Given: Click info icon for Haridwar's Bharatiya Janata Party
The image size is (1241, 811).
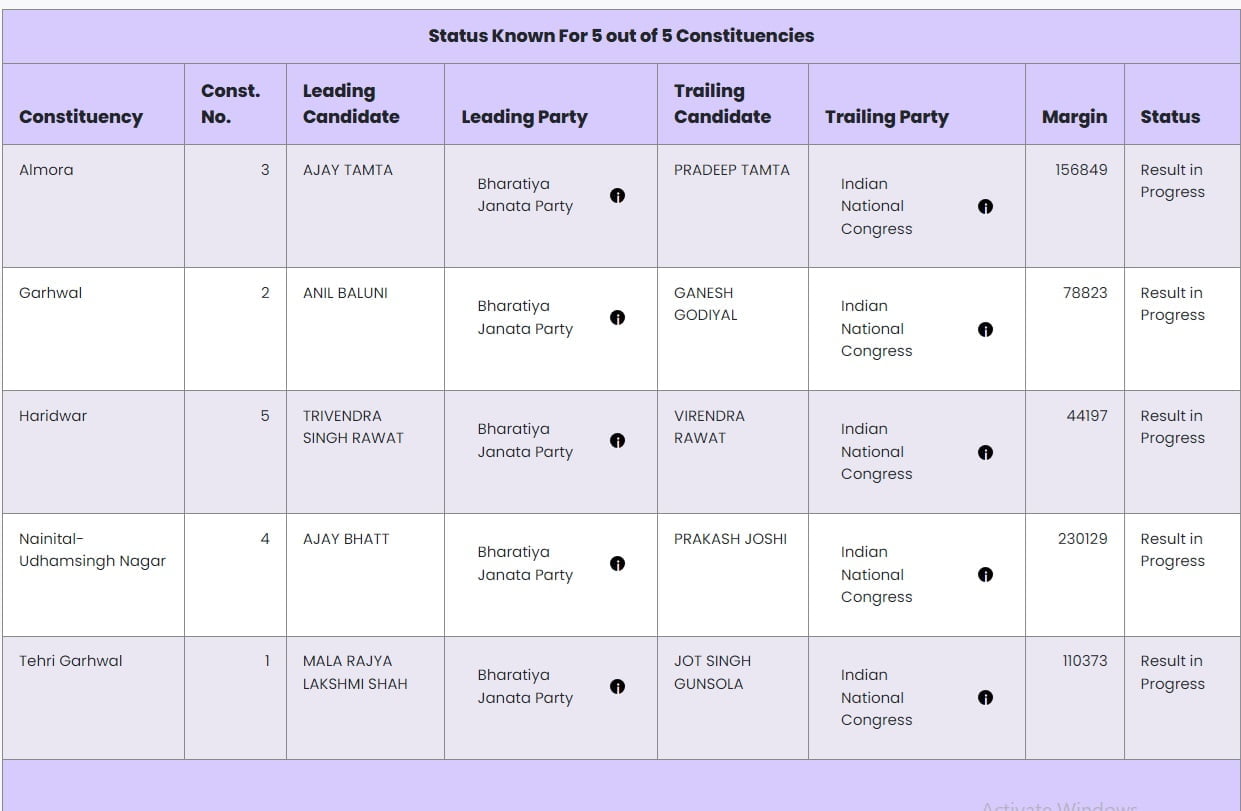Looking at the screenshot, I should (x=617, y=441).
